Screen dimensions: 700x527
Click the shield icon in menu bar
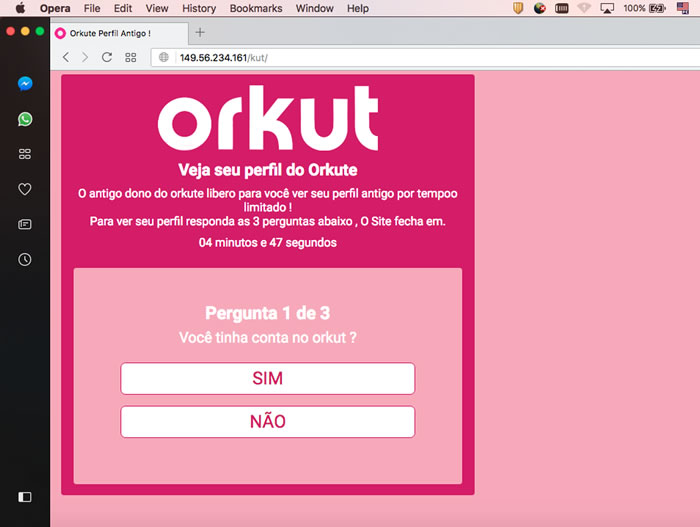pyautogui.click(x=518, y=8)
